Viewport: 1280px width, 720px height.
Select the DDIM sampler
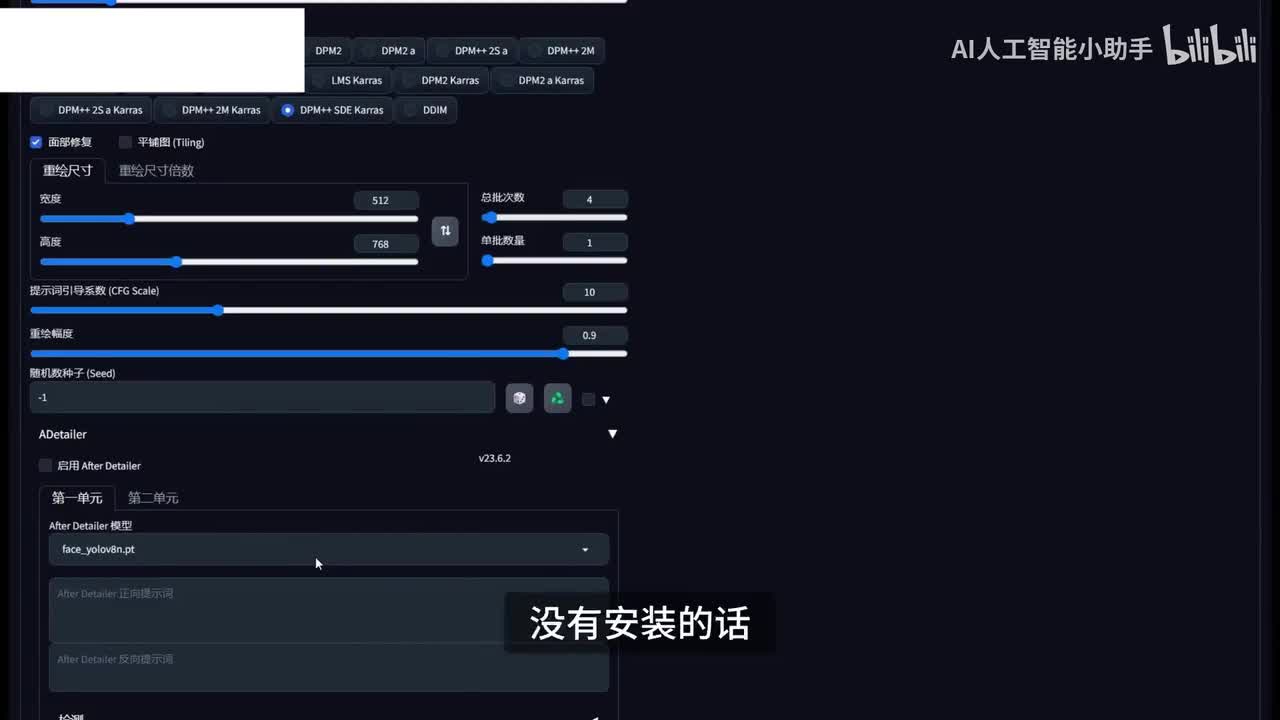(425, 110)
